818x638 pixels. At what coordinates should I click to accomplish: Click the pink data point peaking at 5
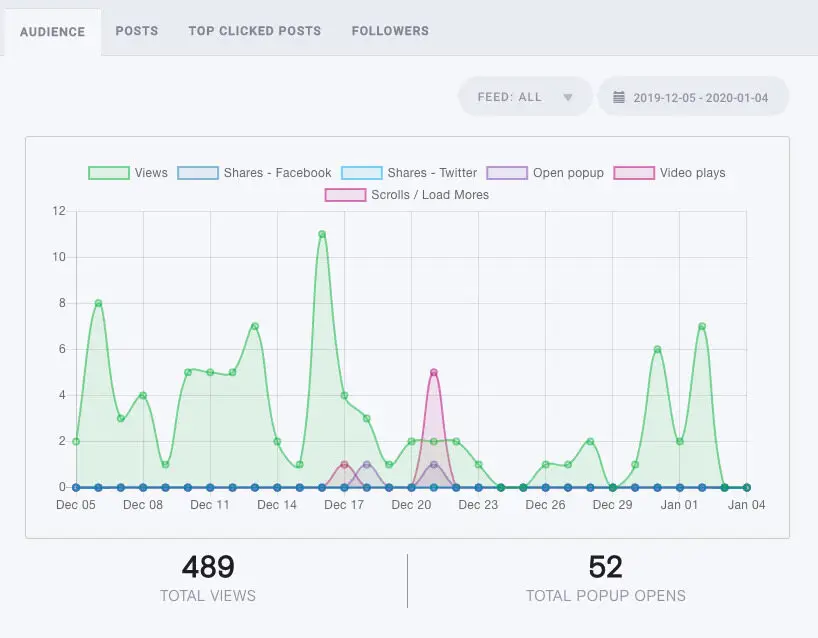[x=434, y=372]
